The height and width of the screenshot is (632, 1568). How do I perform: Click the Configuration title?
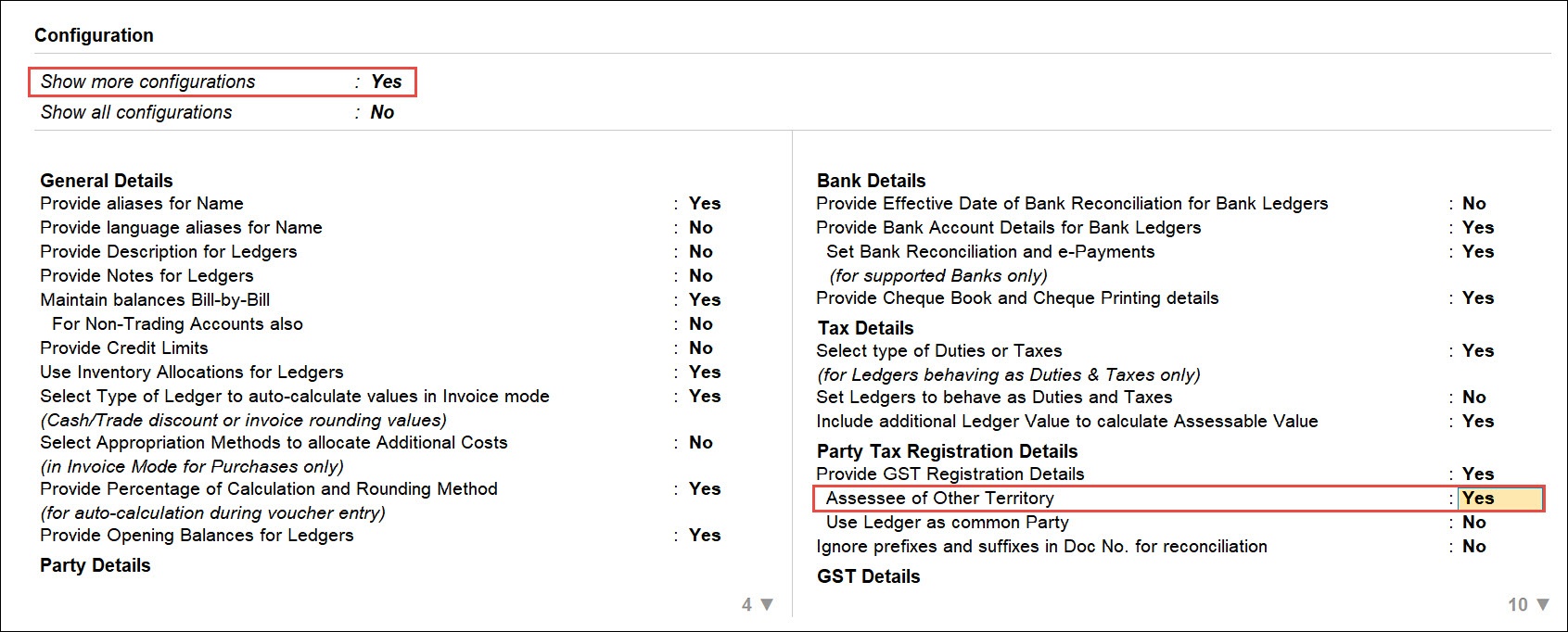click(x=94, y=35)
